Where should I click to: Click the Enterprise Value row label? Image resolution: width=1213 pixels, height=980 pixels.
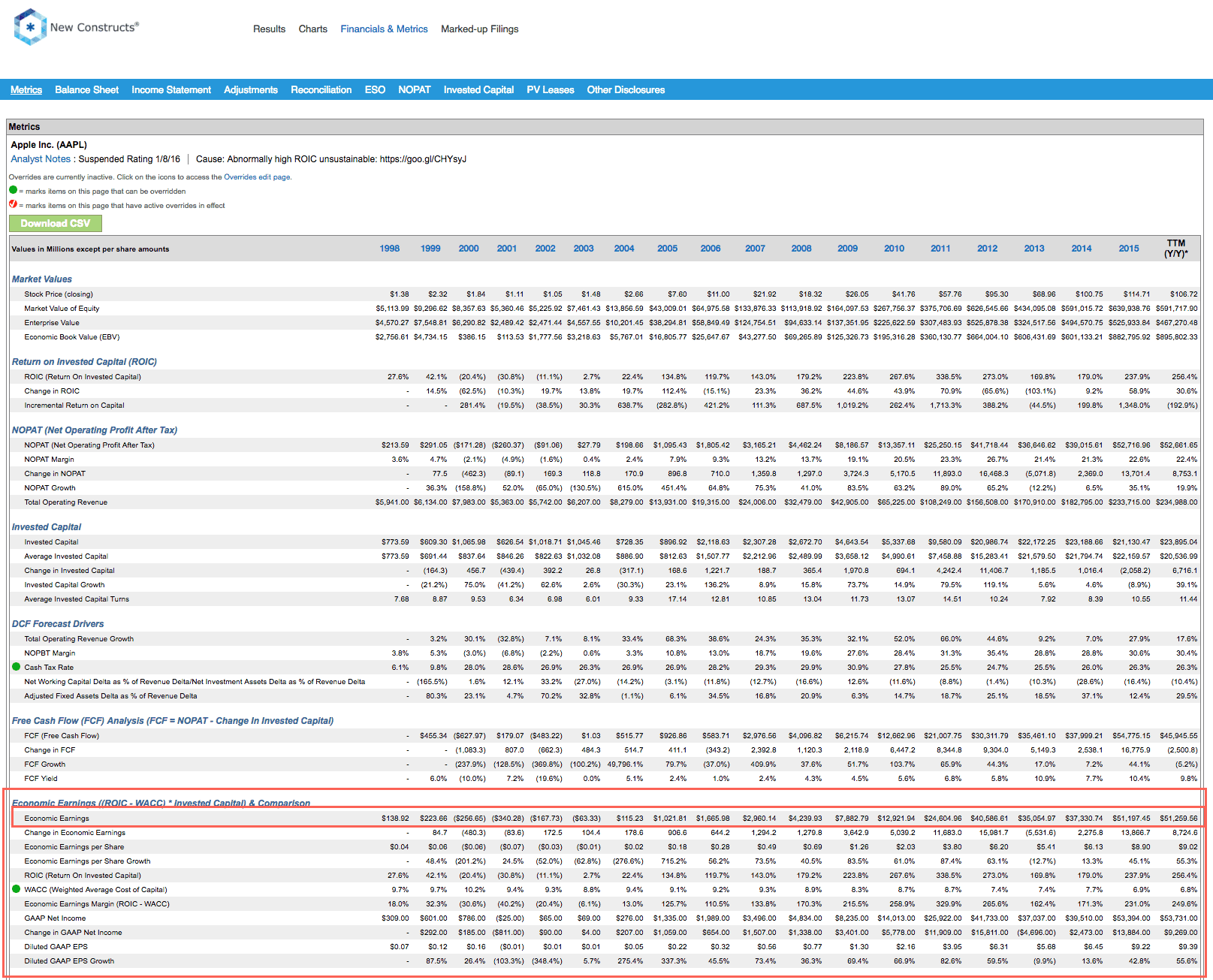(x=52, y=323)
